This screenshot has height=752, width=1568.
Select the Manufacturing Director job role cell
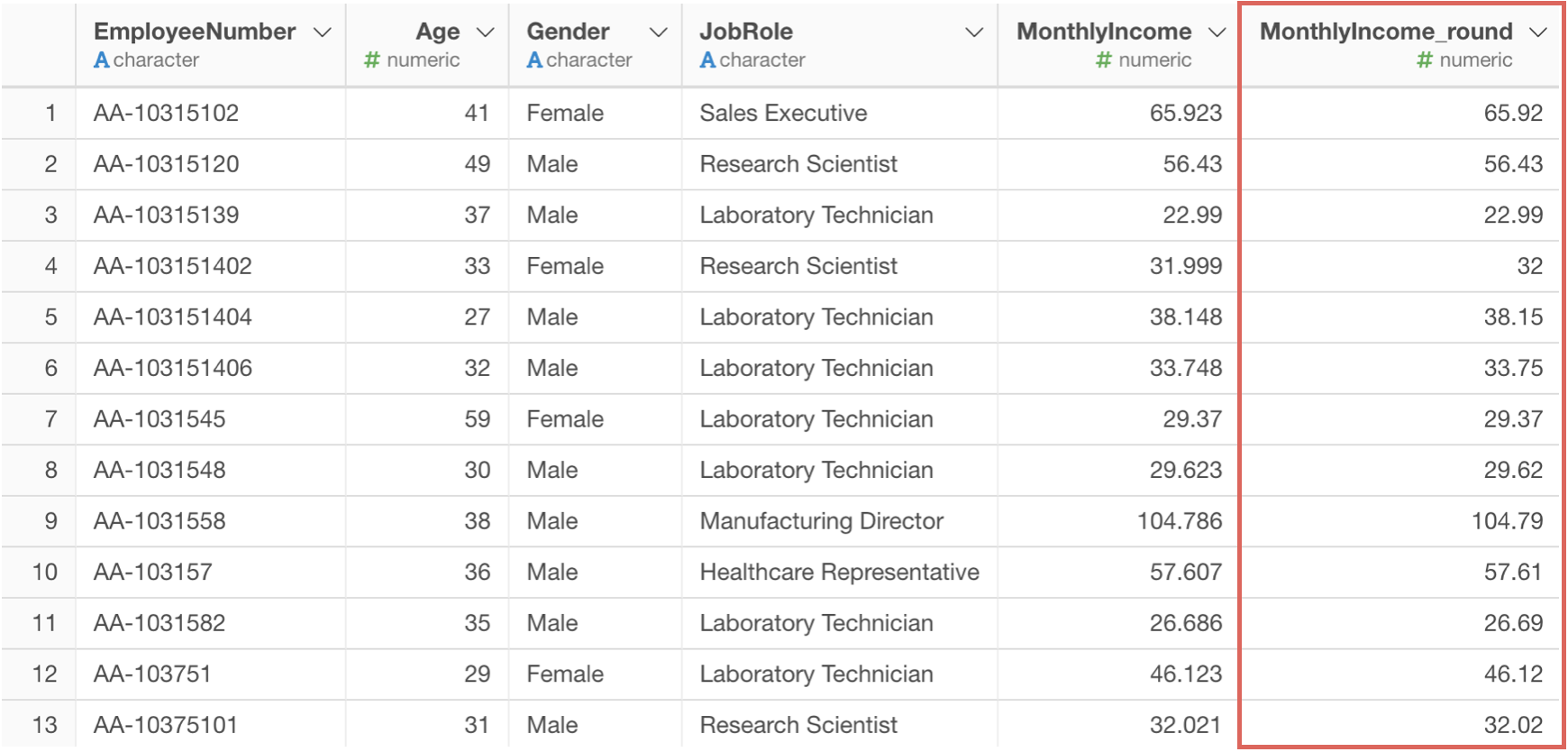click(821, 521)
